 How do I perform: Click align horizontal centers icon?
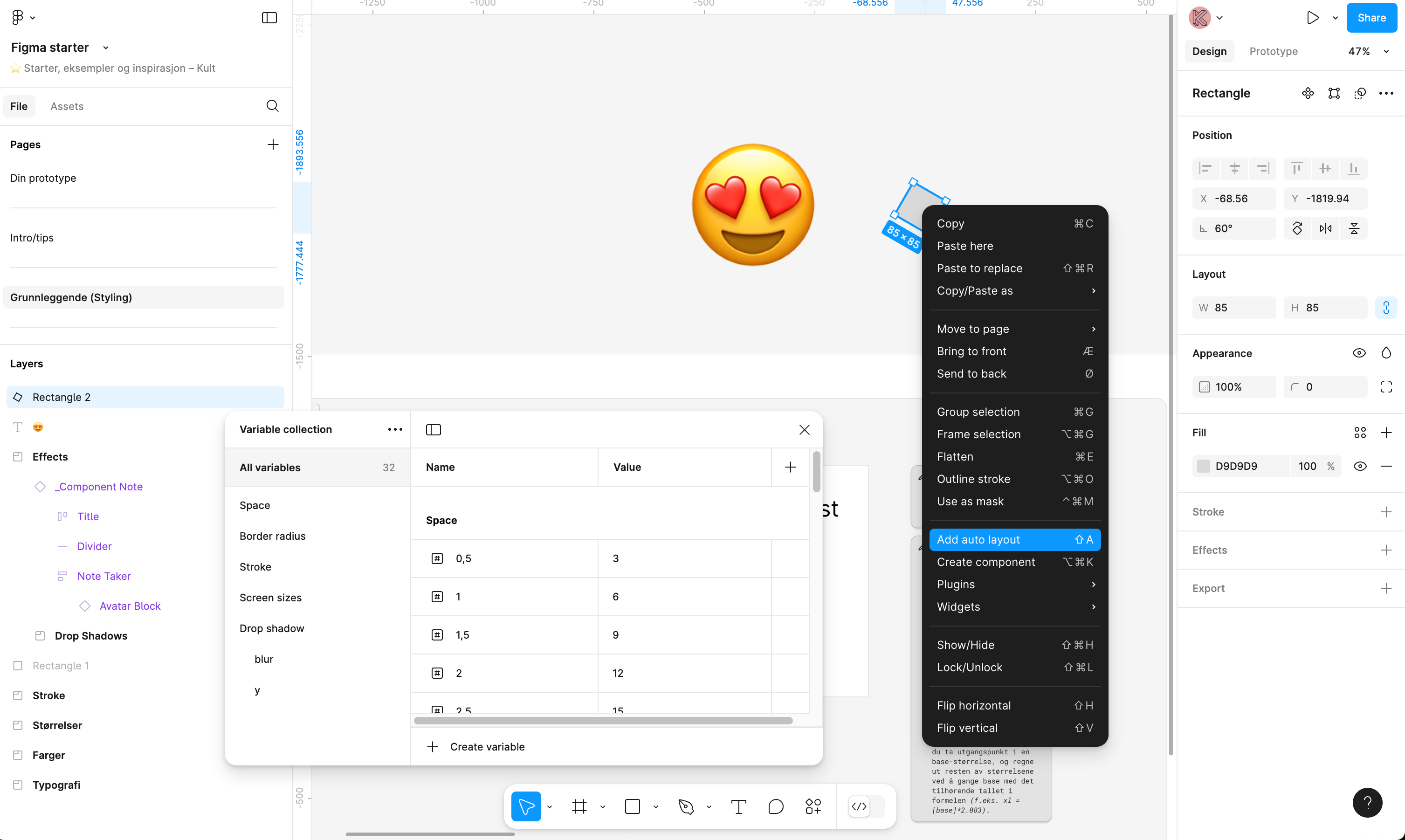pyautogui.click(x=1234, y=168)
